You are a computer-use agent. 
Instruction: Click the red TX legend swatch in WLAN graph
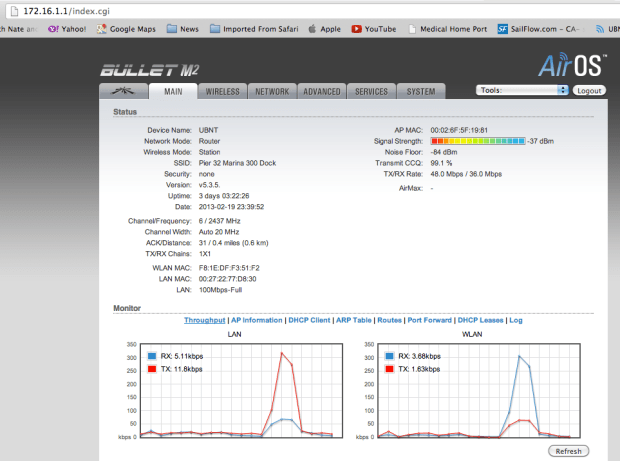tap(389, 369)
